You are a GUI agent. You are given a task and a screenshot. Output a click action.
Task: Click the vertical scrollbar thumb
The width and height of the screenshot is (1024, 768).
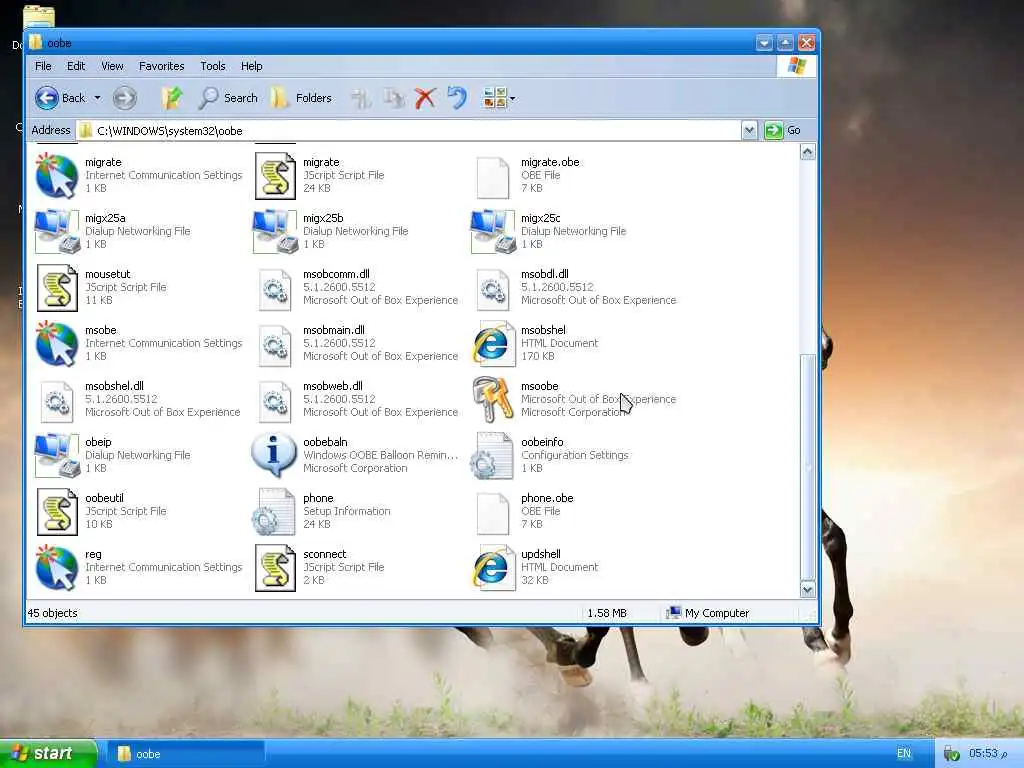pos(808,468)
